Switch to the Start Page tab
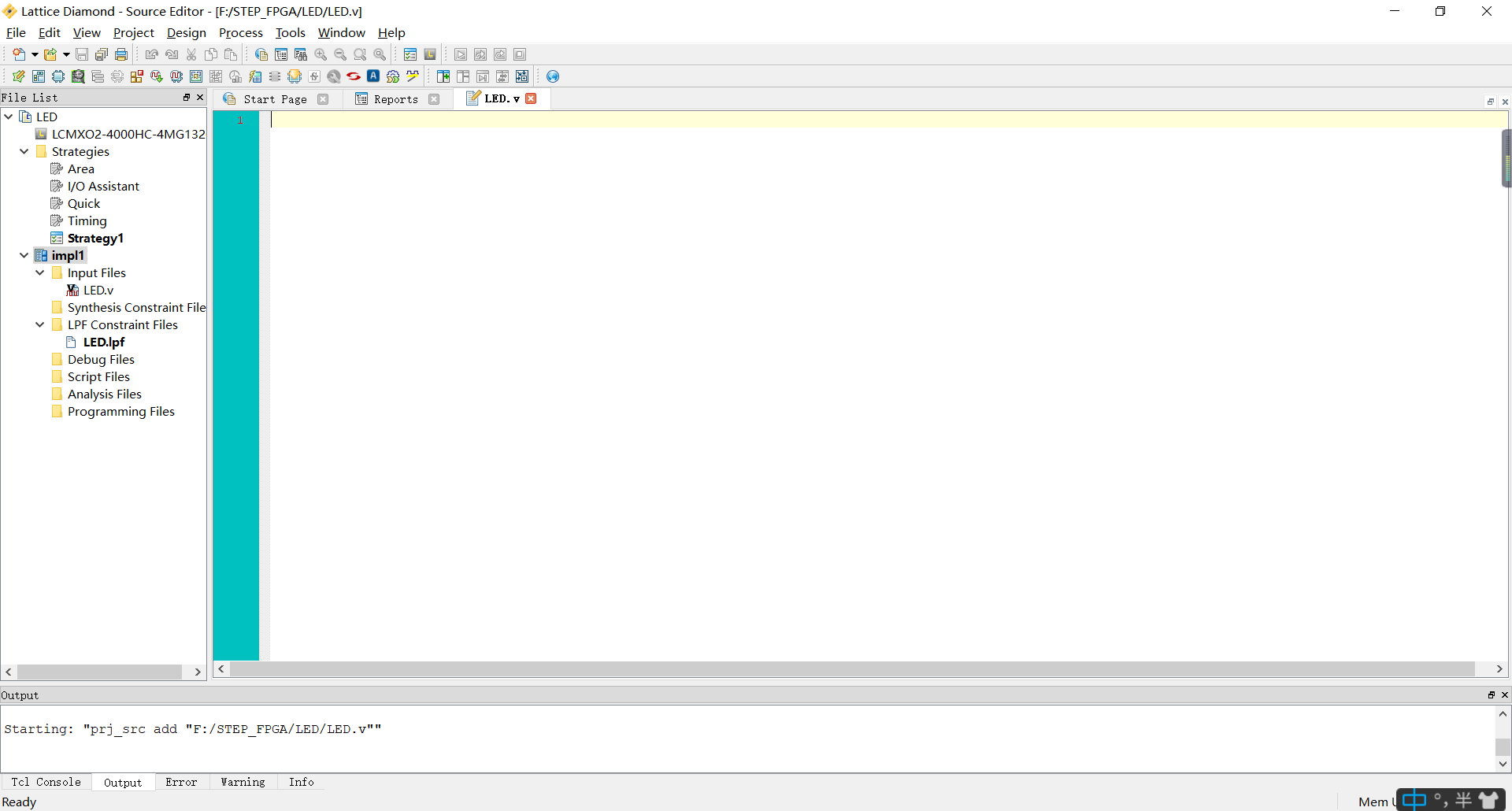 coord(275,99)
